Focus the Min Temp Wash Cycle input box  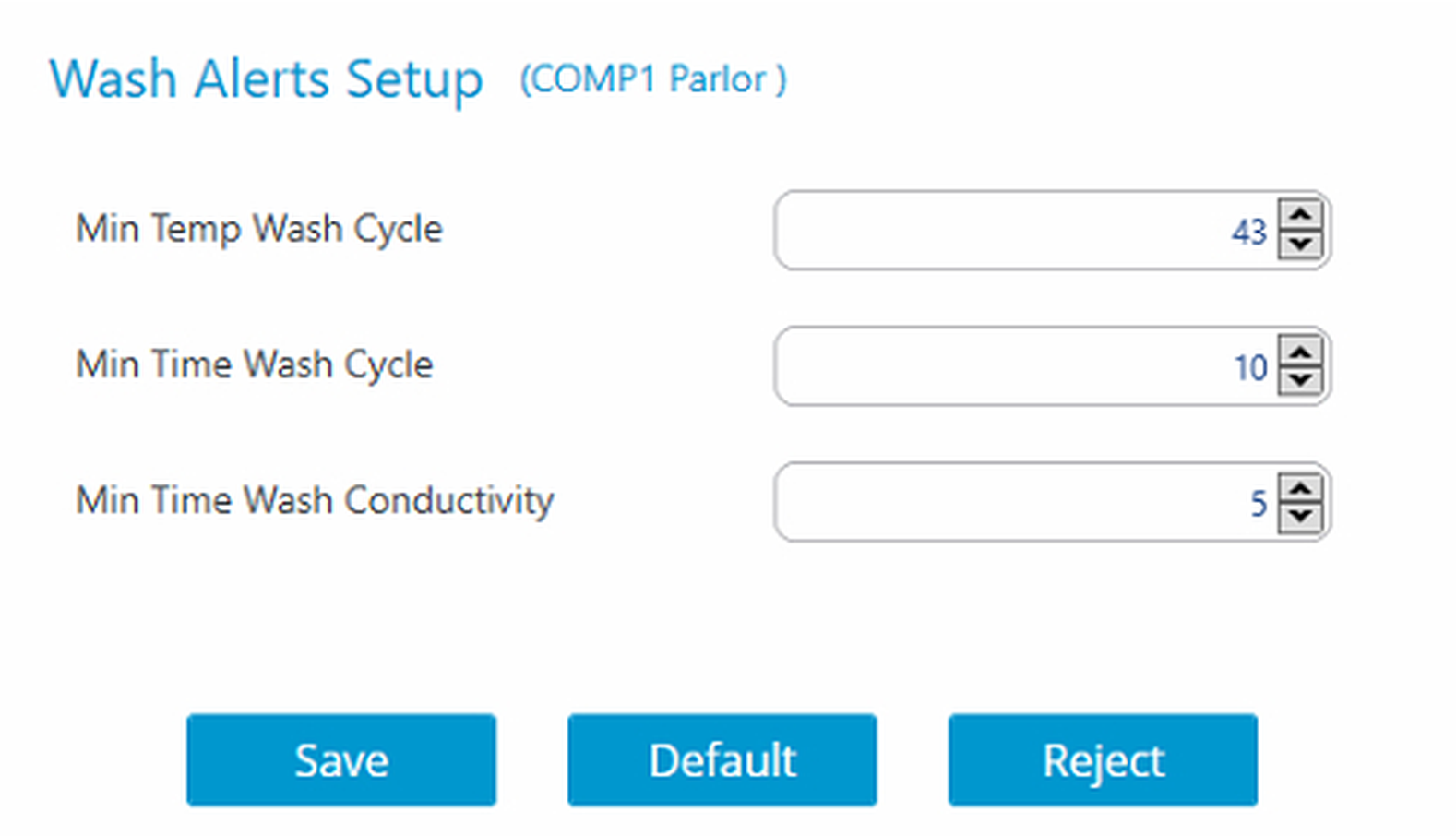pyautogui.click(x=997, y=231)
